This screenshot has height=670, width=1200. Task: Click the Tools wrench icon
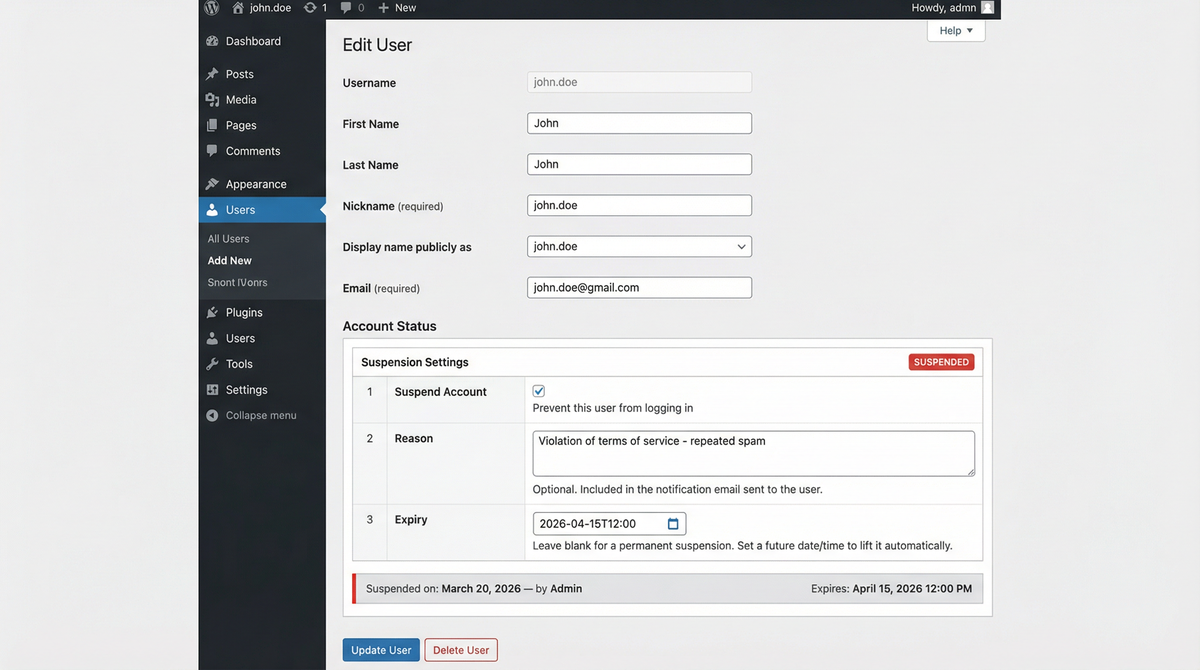coord(213,363)
